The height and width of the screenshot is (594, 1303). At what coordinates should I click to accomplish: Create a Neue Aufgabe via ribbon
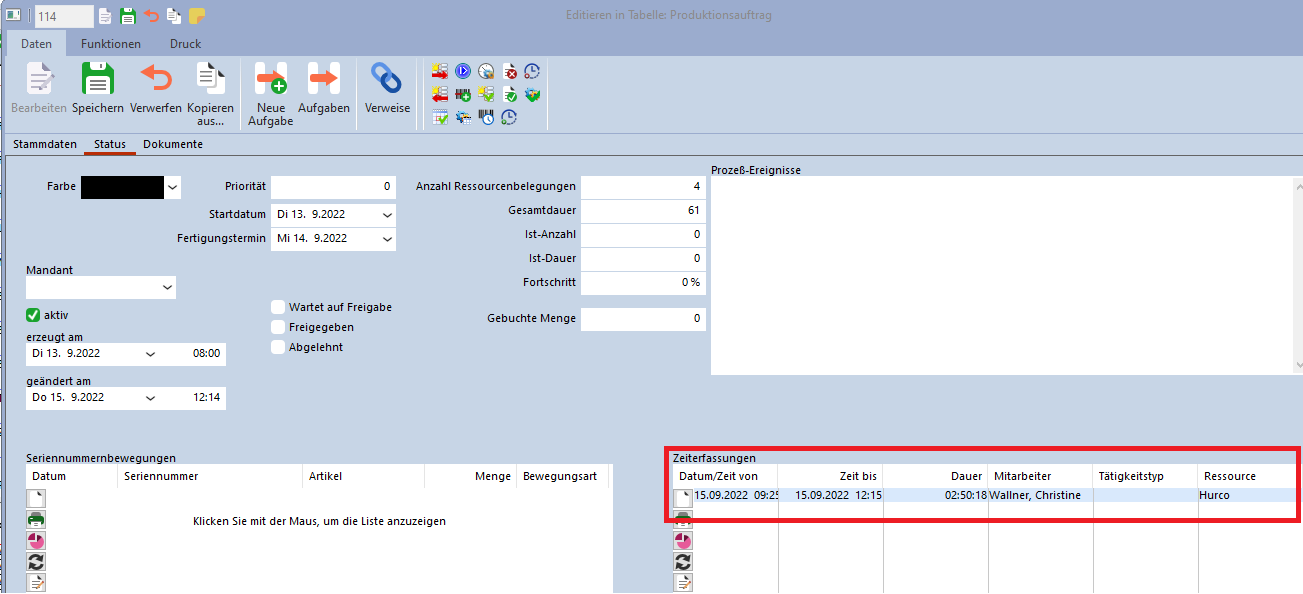click(271, 80)
